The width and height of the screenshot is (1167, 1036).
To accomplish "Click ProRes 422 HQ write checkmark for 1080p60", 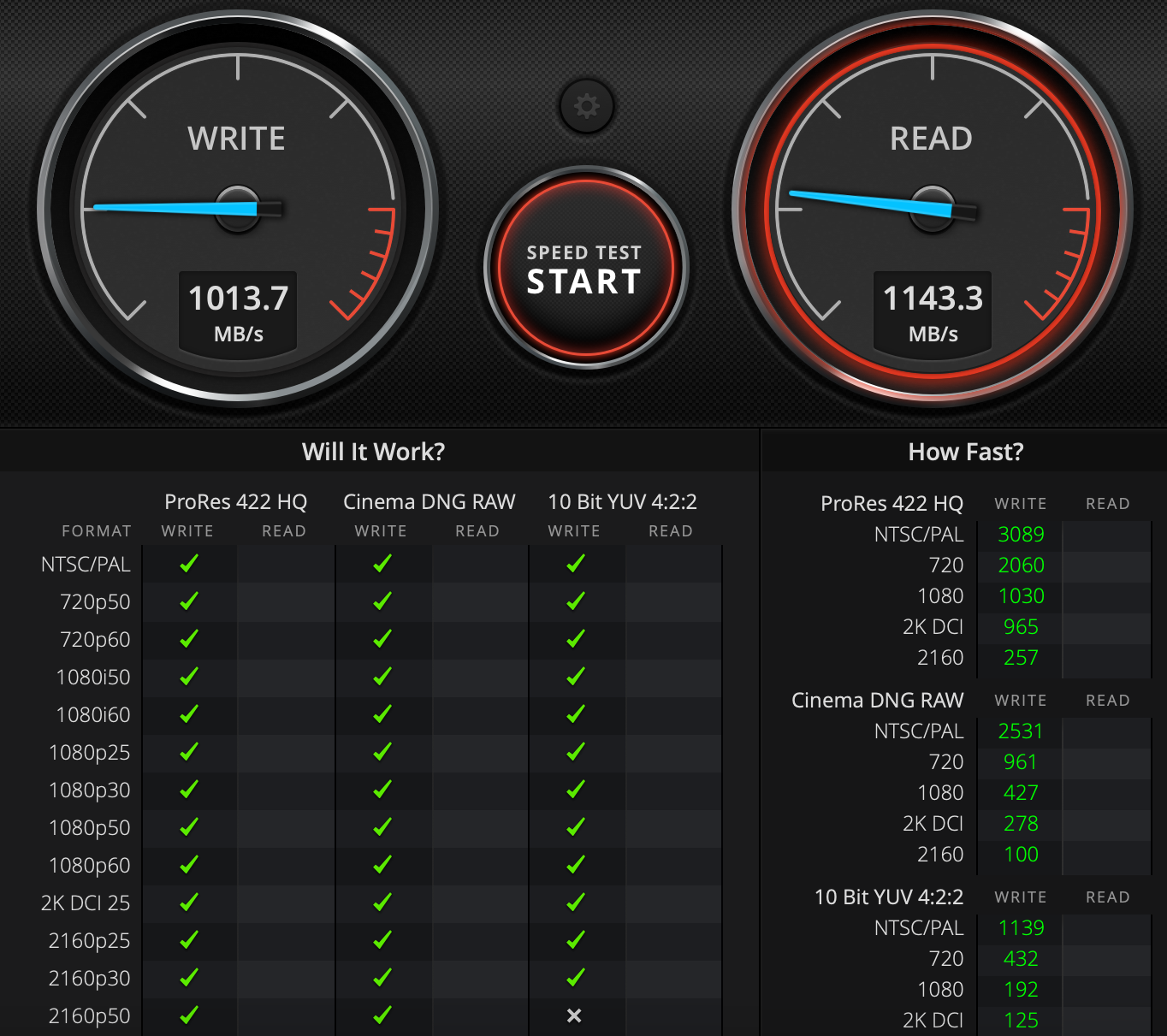I will click(x=189, y=864).
